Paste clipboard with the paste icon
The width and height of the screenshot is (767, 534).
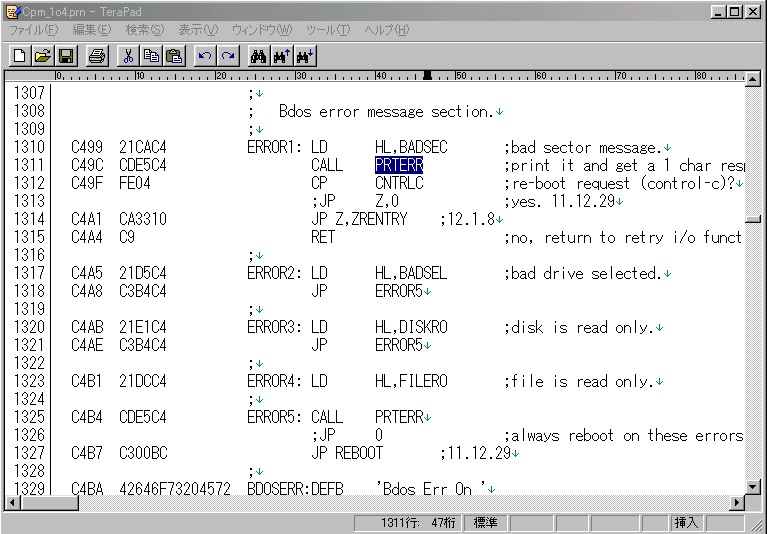[174, 56]
